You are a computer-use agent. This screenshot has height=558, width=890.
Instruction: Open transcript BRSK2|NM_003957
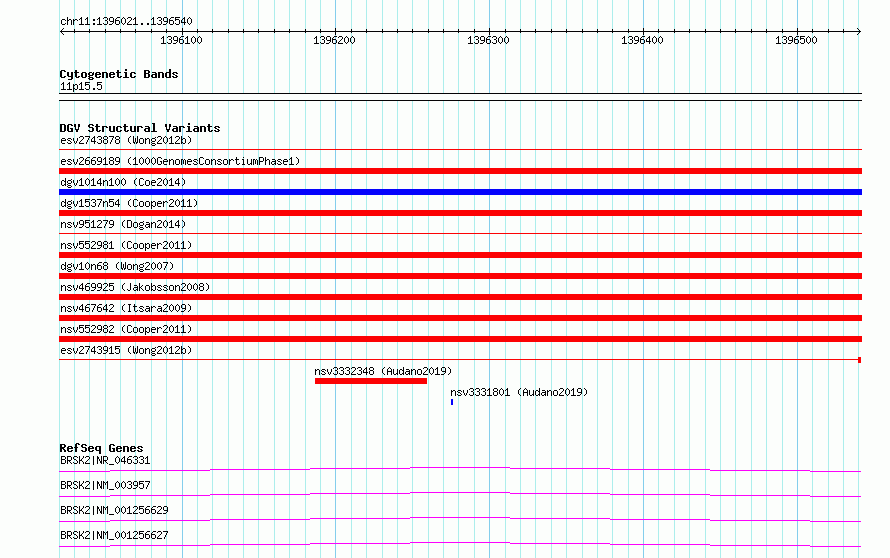(105, 485)
